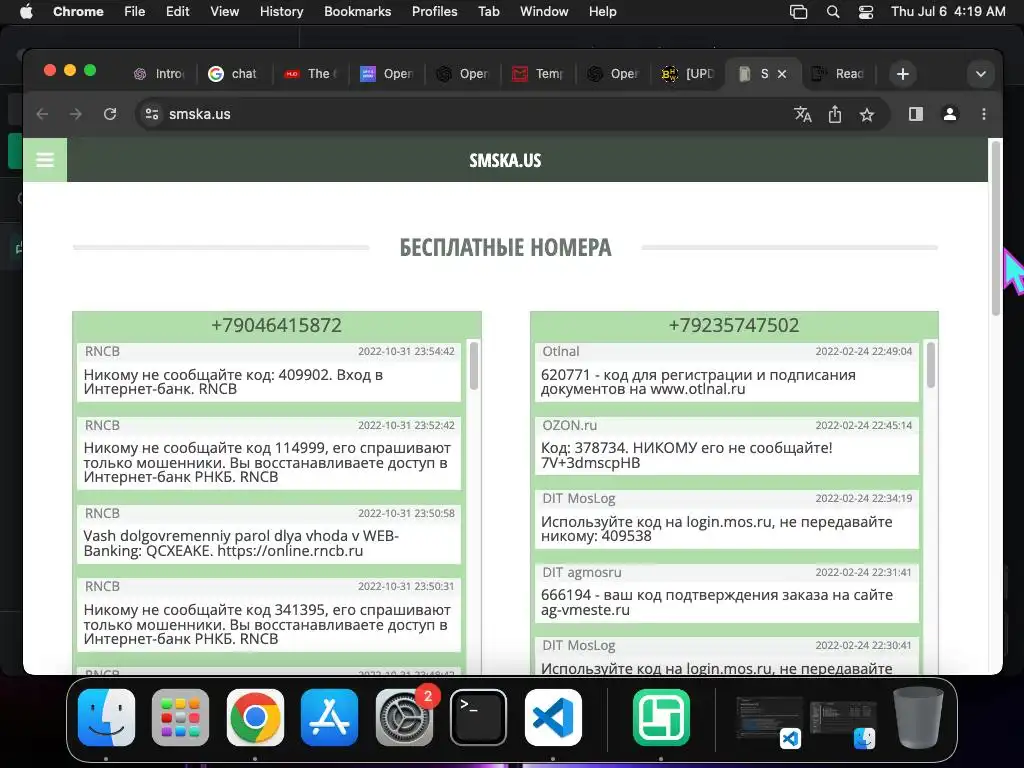Open Terminal from the Dock

tap(478, 717)
